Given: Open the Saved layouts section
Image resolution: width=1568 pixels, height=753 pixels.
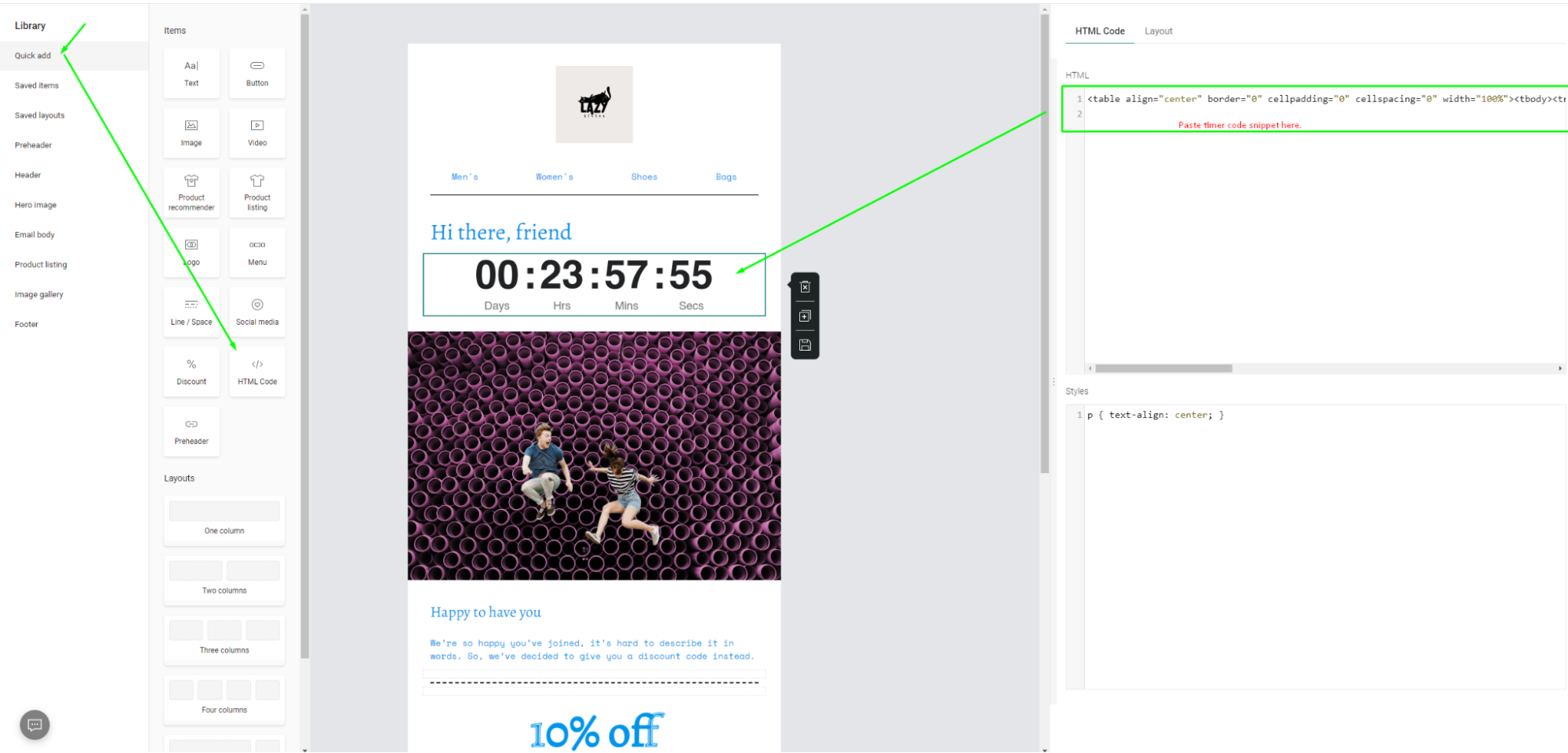Looking at the screenshot, I should (38, 115).
